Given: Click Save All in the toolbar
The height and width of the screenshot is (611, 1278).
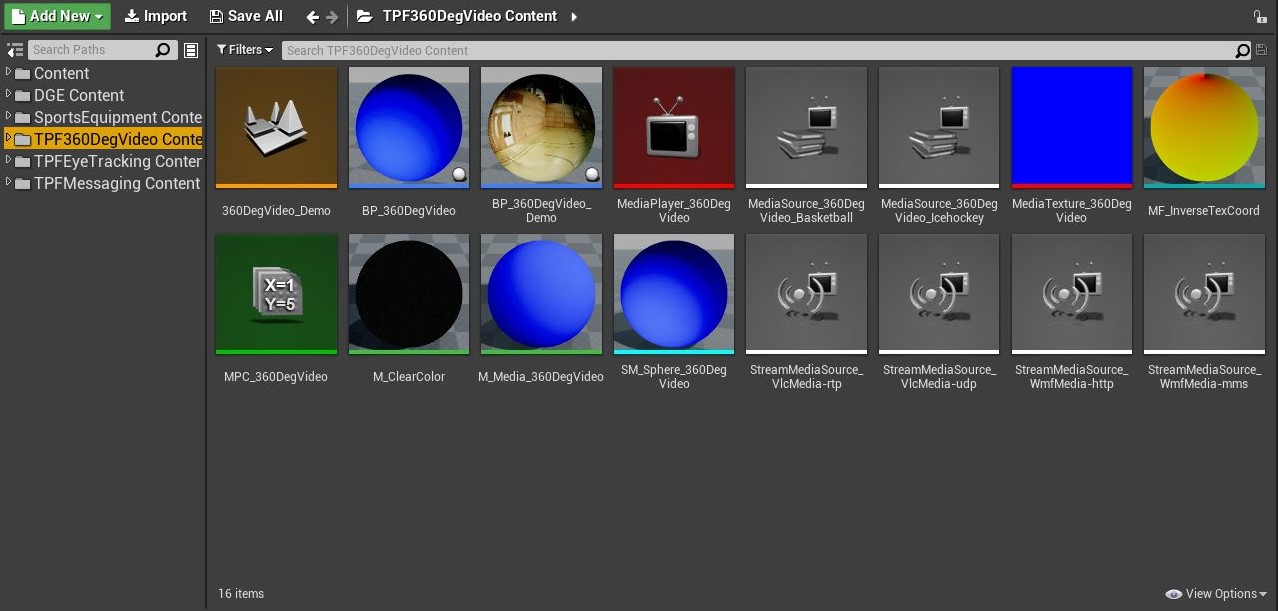Looking at the screenshot, I should [x=246, y=16].
